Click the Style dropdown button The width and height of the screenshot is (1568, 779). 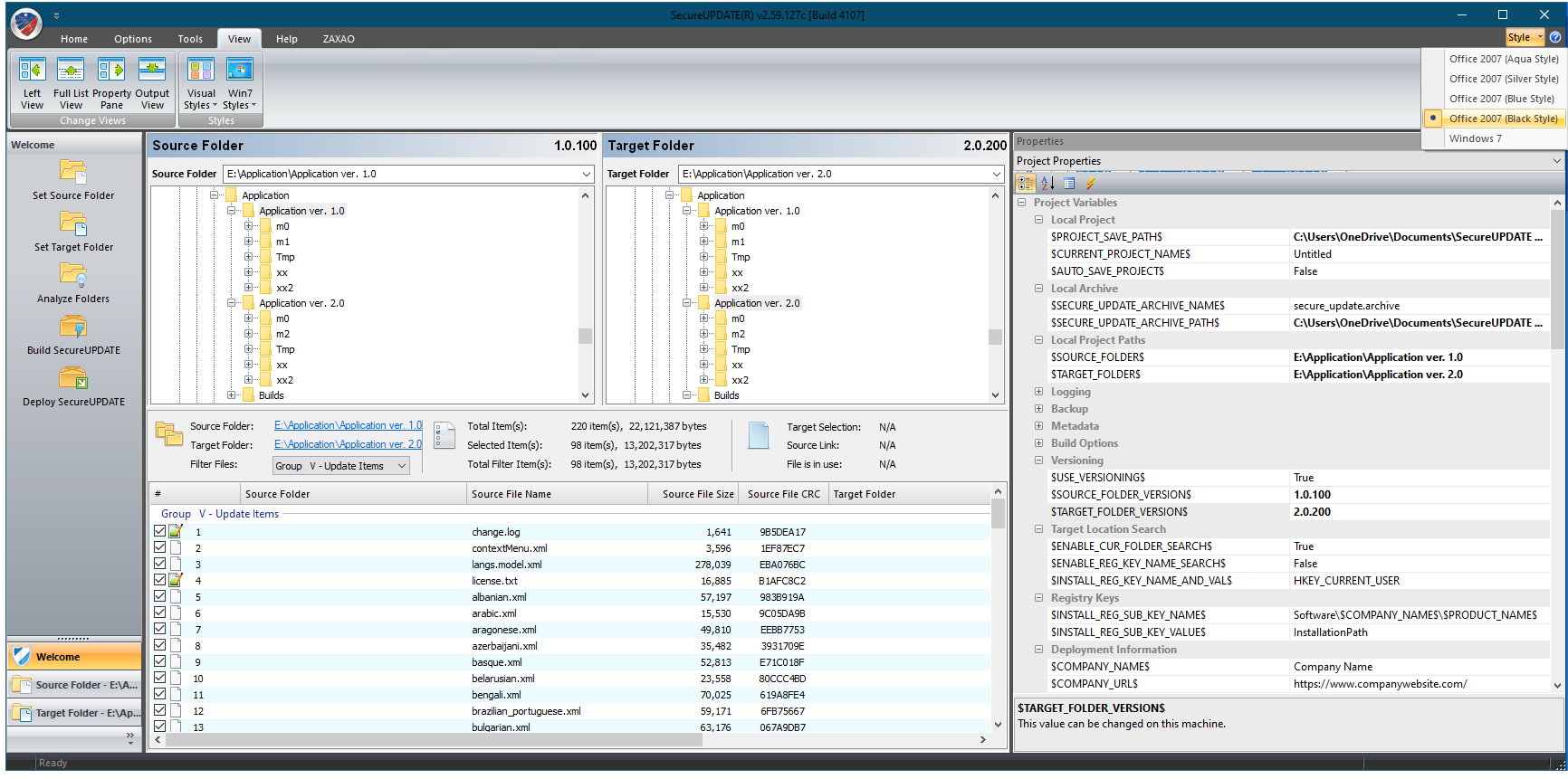coord(1525,37)
